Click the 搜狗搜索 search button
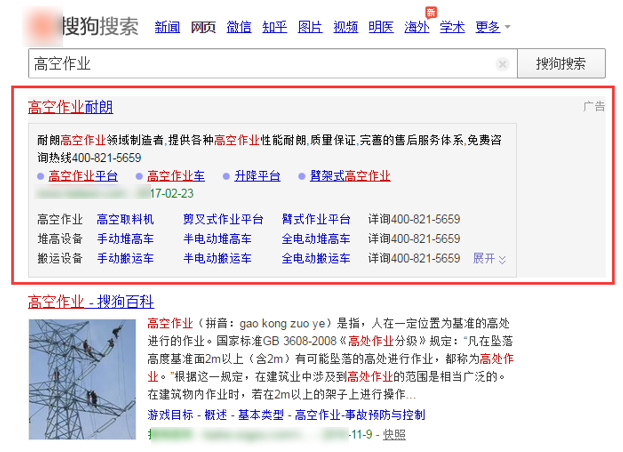 (x=561, y=64)
